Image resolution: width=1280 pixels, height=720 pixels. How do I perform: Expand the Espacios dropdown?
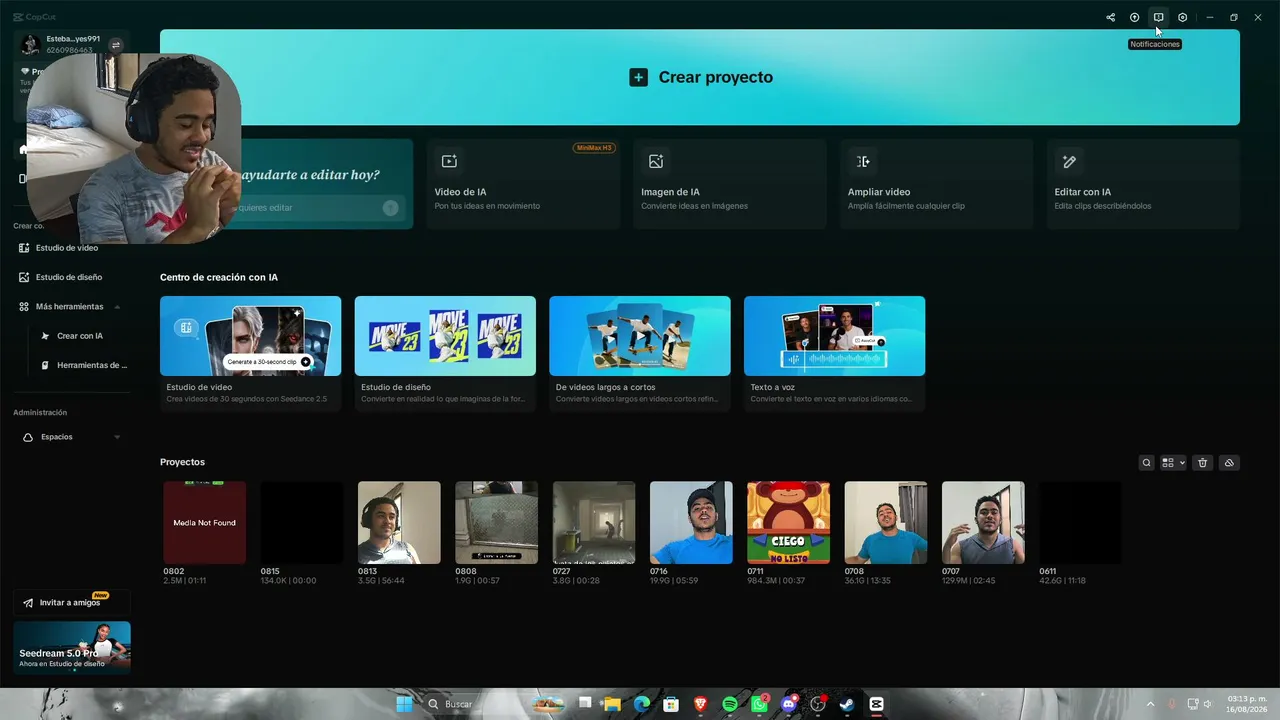point(117,437)
